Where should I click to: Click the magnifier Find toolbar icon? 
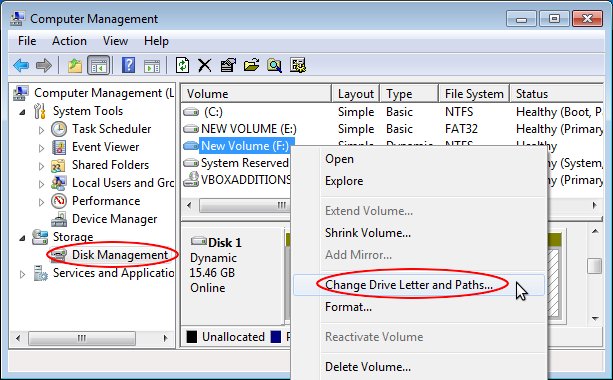click(274, 65)
